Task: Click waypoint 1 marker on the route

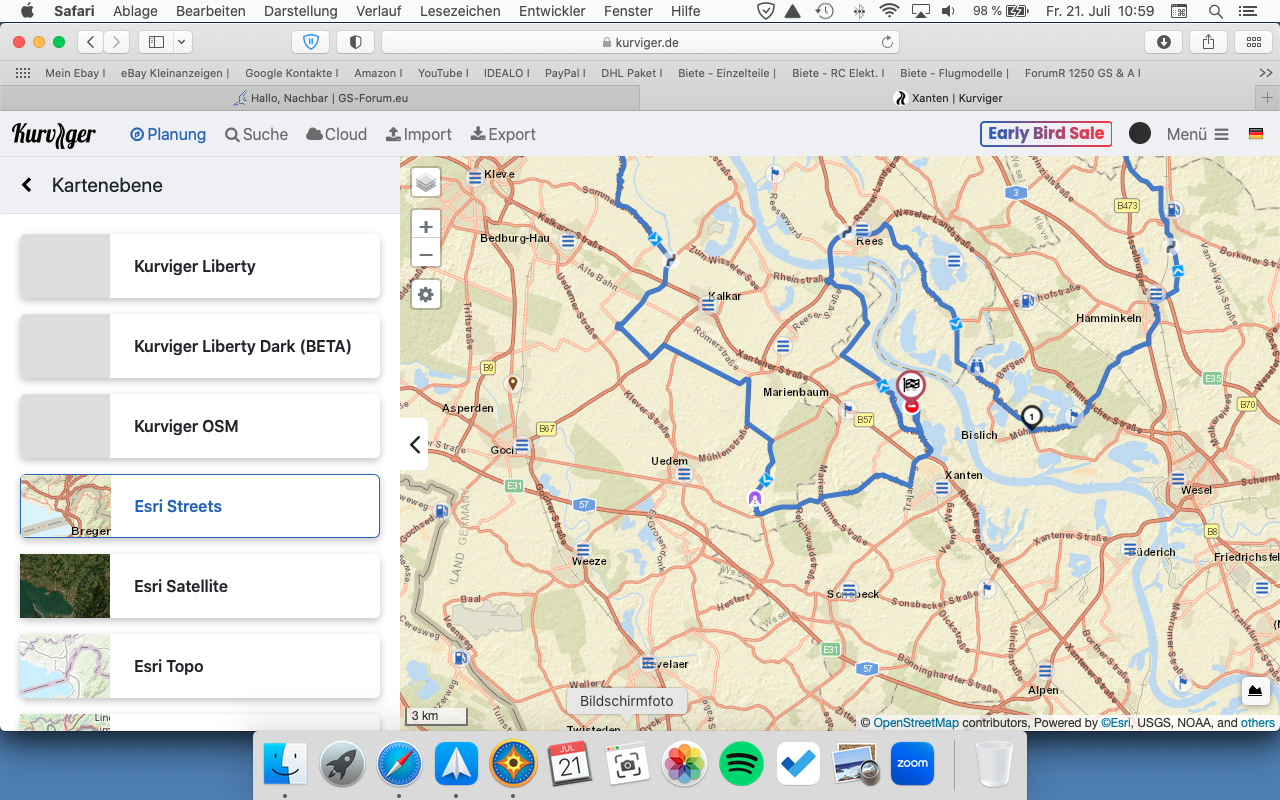Action: tap(1031, 416)
